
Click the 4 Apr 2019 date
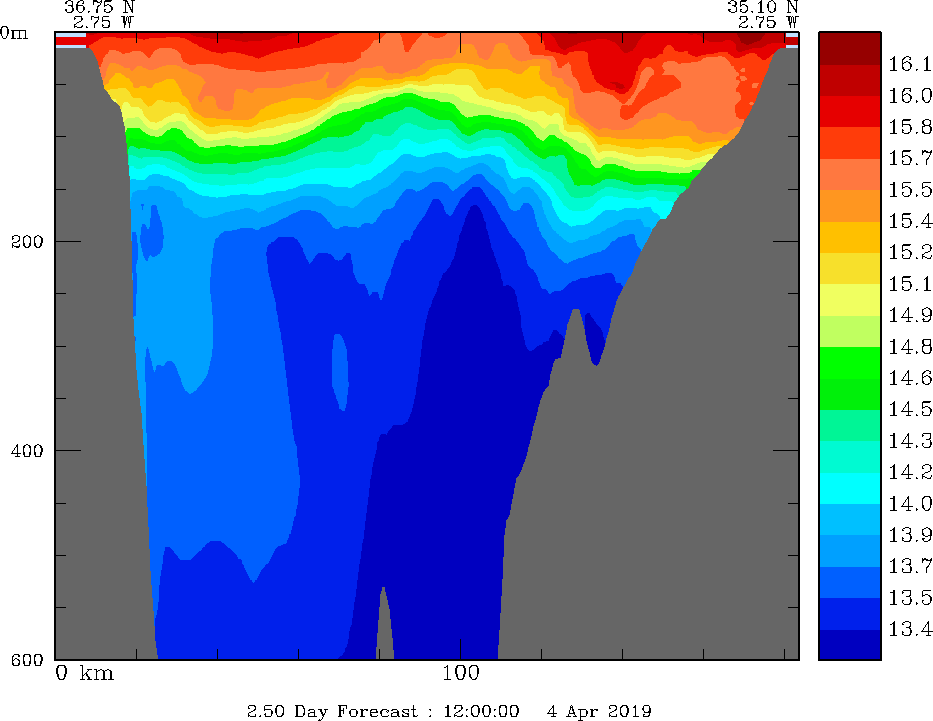pyautogui.click(x=599, y=711)
